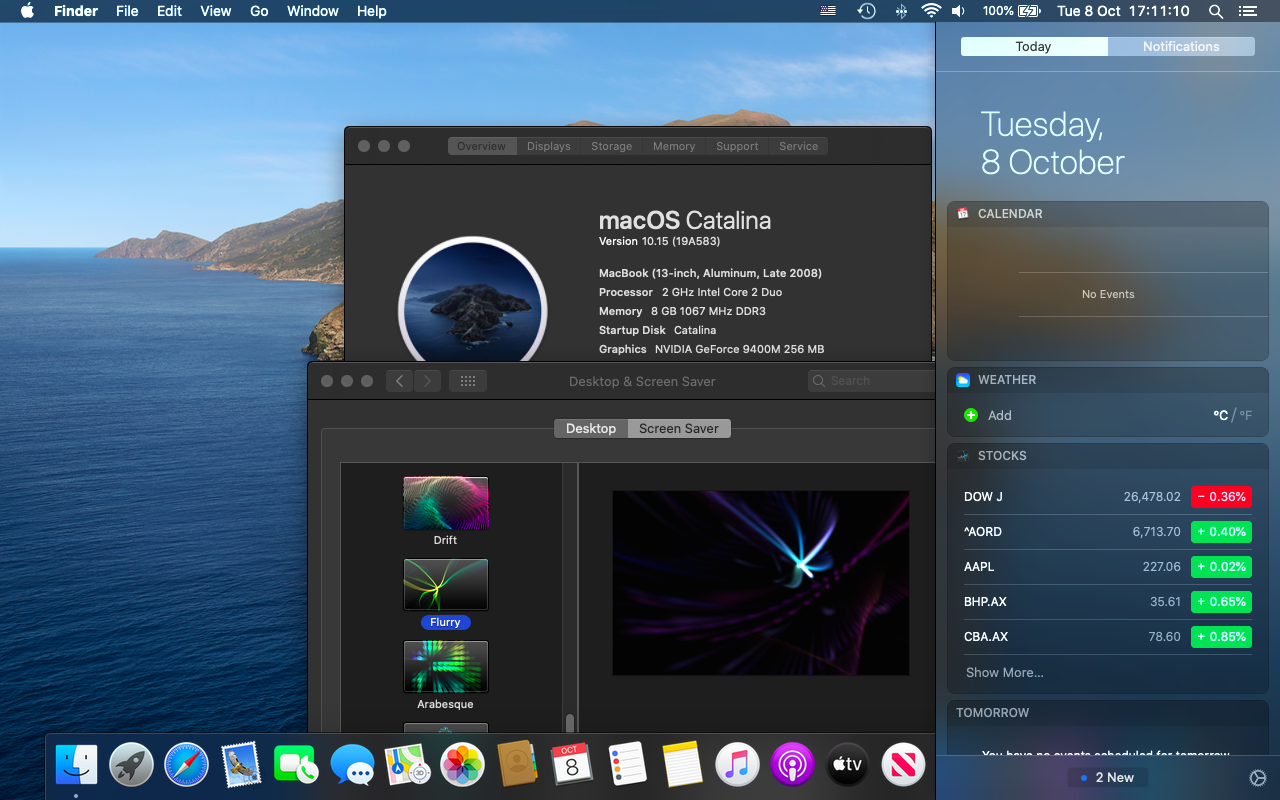Viewport: 1280px width, 800px height.
Task: Open Music app in Dock
Action: pos(738,765)
